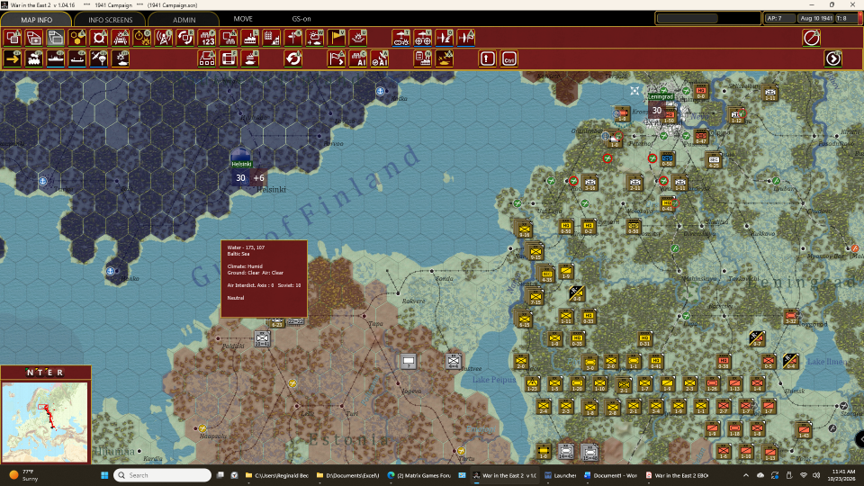Toggle second stacked-windows map info icon
The width and height of the screenshot is (864, 486).
click(34, 37)
